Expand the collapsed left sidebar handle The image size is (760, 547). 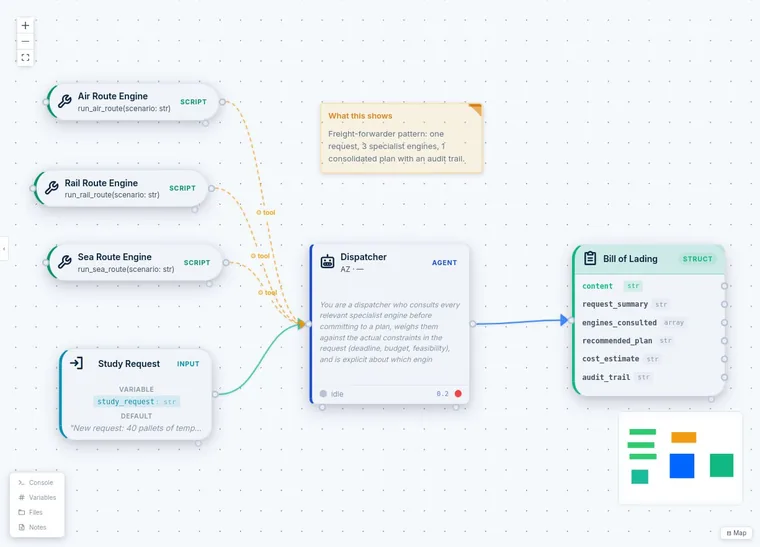point(4,249)
